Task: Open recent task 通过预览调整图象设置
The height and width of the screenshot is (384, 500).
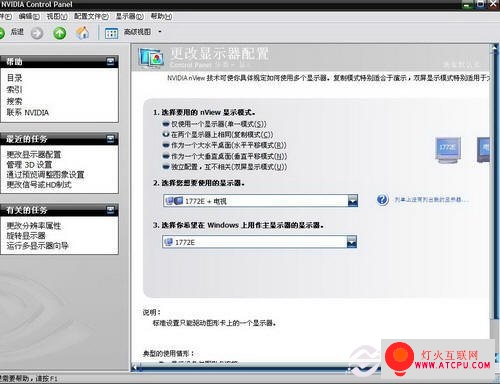Action: click(45, 174)
